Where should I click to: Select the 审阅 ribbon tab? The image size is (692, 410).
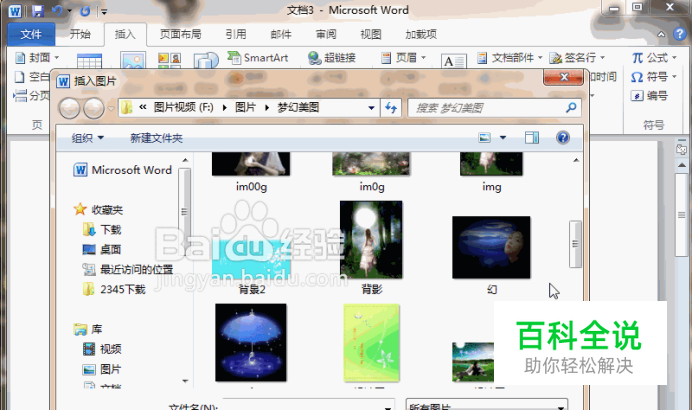pos(326,34)
